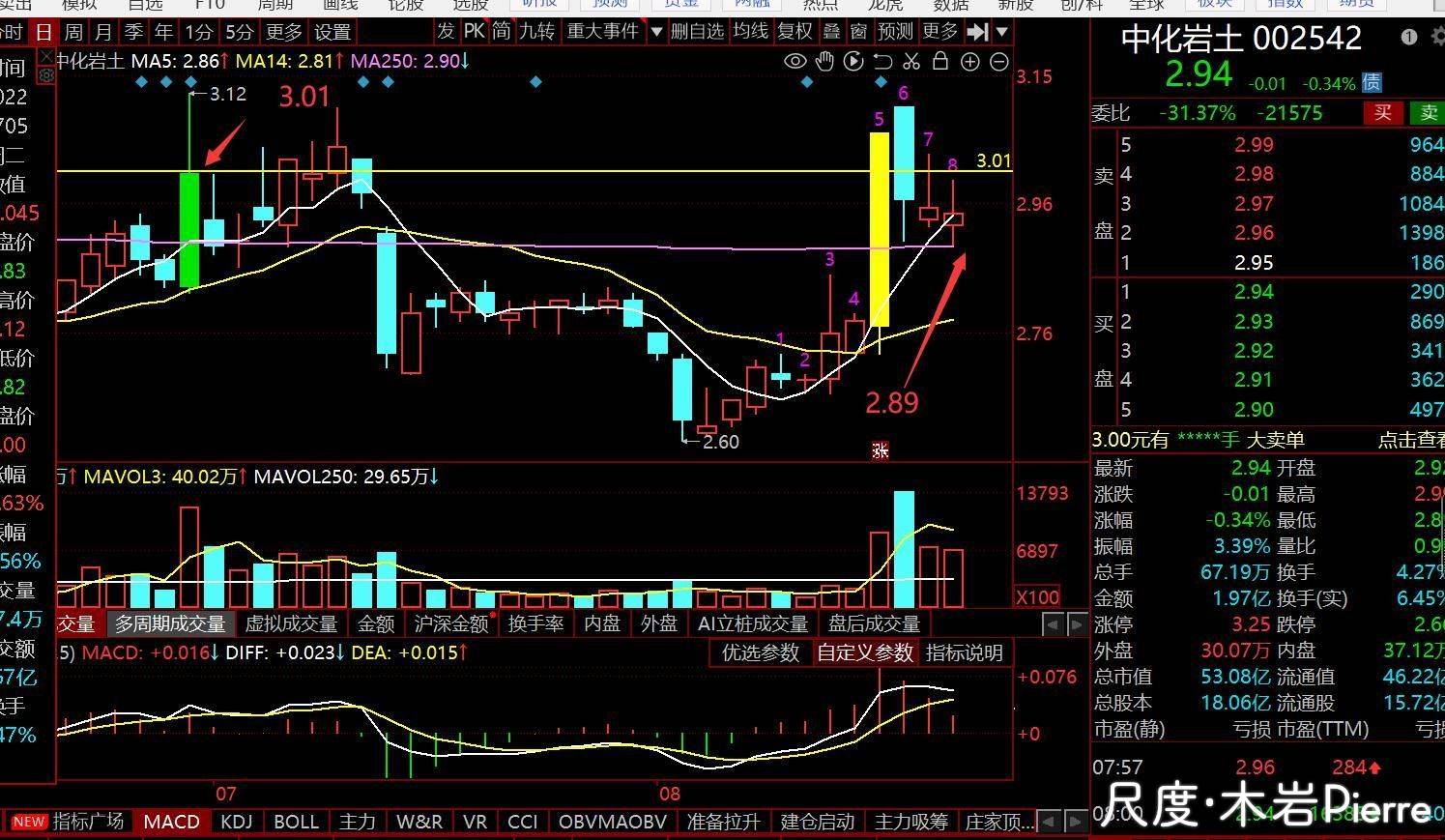1445x840 pixels.
Task: Click the green 卖 sell button
Action: (1429, 112)
